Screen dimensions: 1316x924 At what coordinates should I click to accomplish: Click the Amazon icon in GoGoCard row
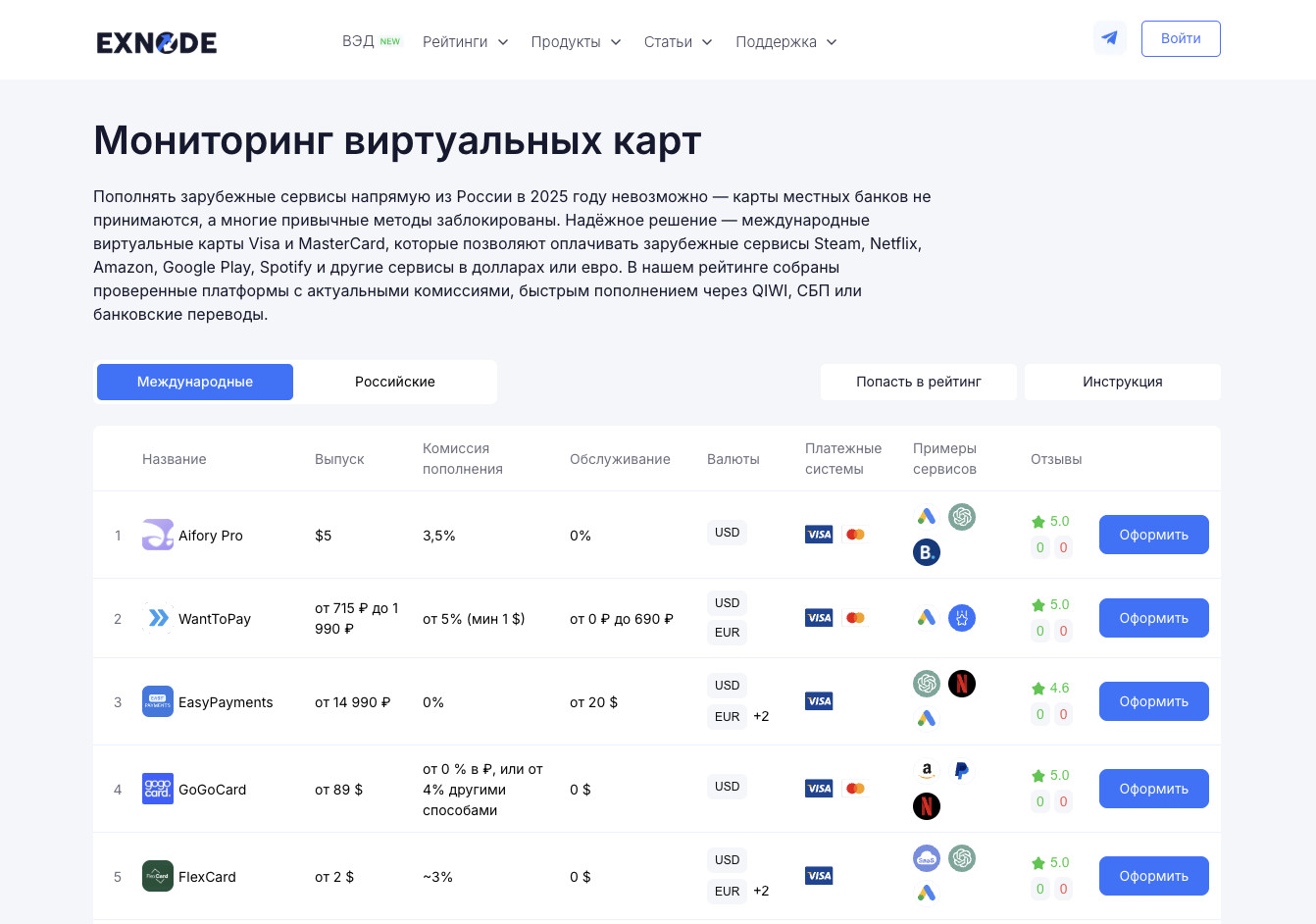click(927, 771)
